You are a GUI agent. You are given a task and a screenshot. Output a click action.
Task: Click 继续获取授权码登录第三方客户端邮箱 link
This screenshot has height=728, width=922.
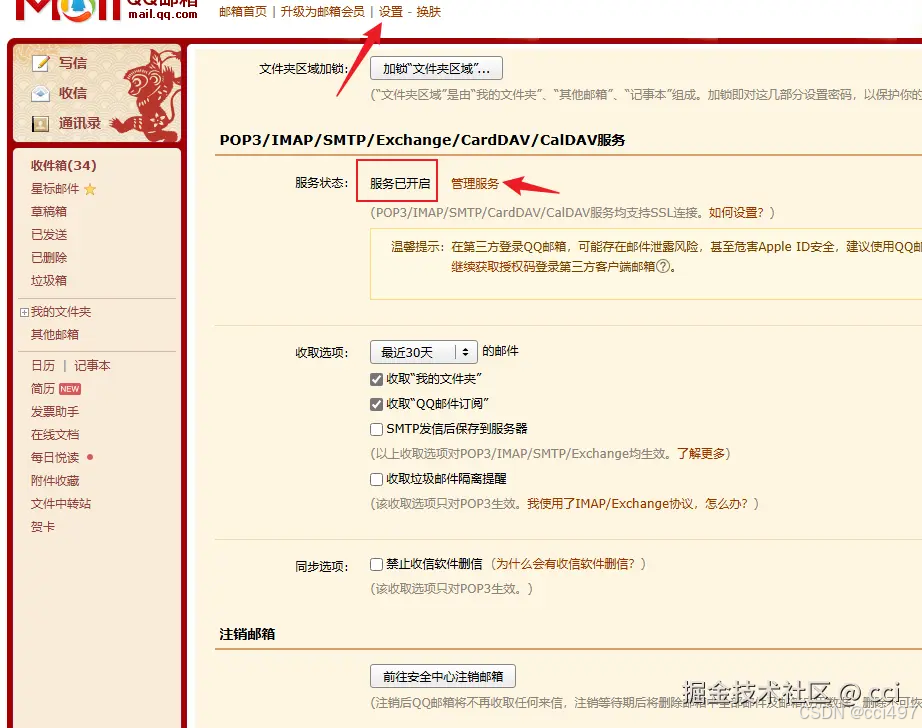pos(553,266)
